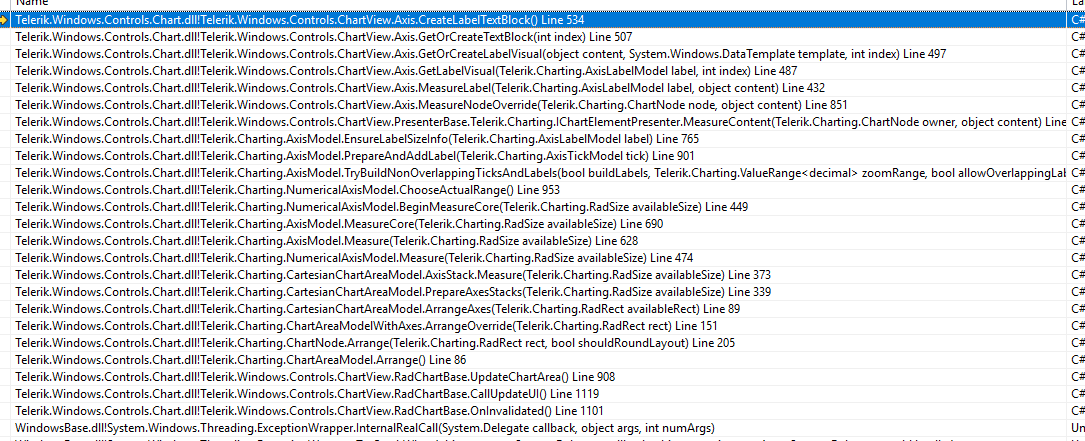Screen dimensions: 1085x441
Task: Select the AxisModel.TryBuildNonOverlappingTicksAndLabels frame
Action: [x=540, y=172]
